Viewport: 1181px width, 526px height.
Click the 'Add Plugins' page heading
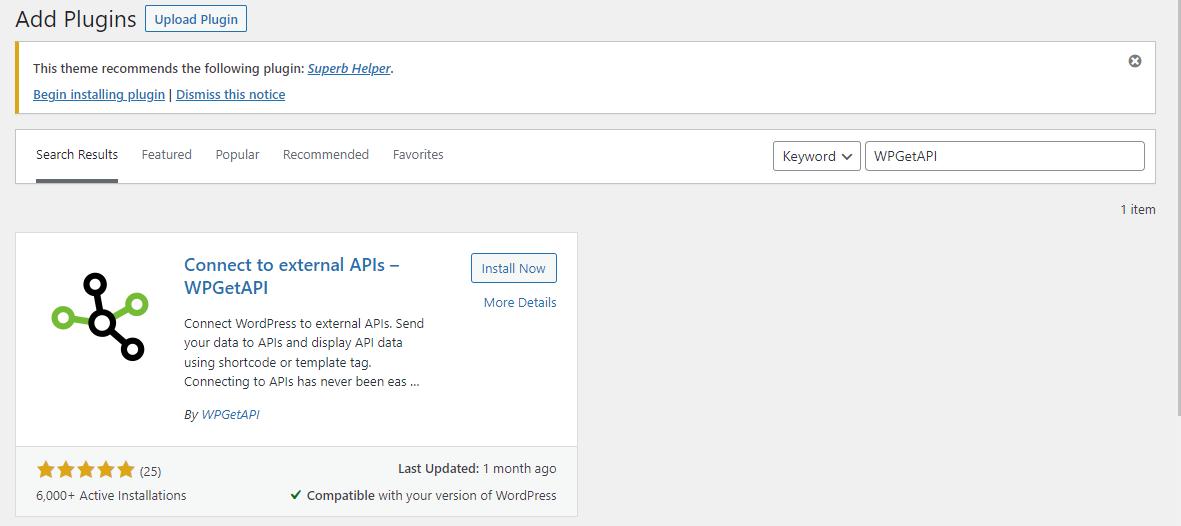tap(75, 20)
